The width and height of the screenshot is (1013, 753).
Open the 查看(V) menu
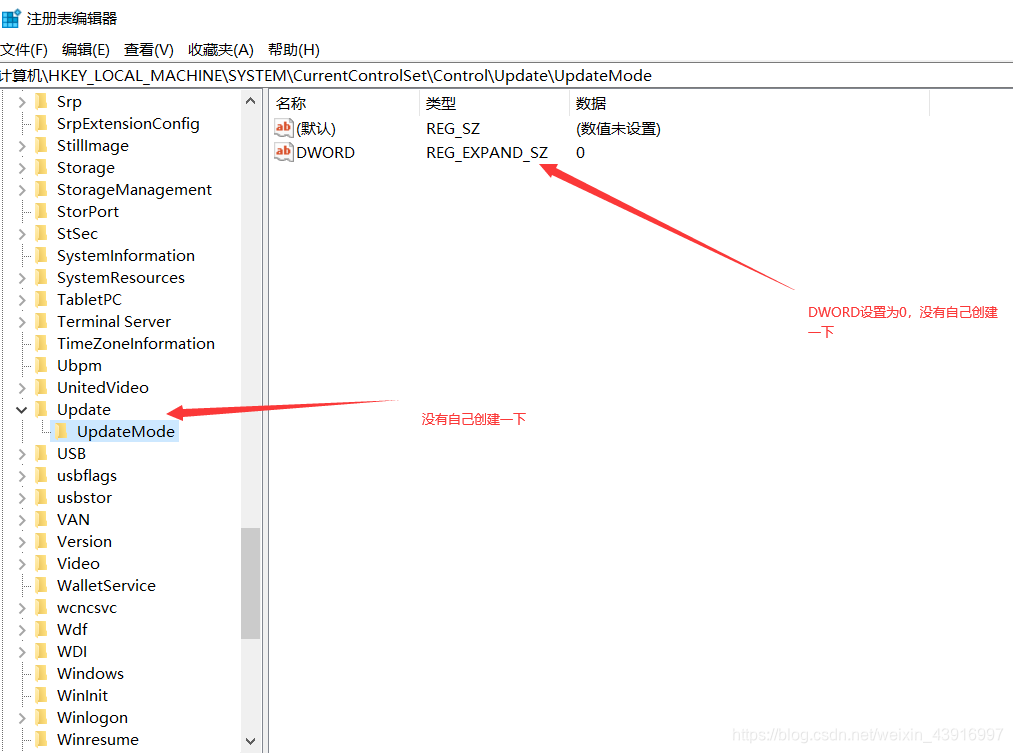[148, 50]
